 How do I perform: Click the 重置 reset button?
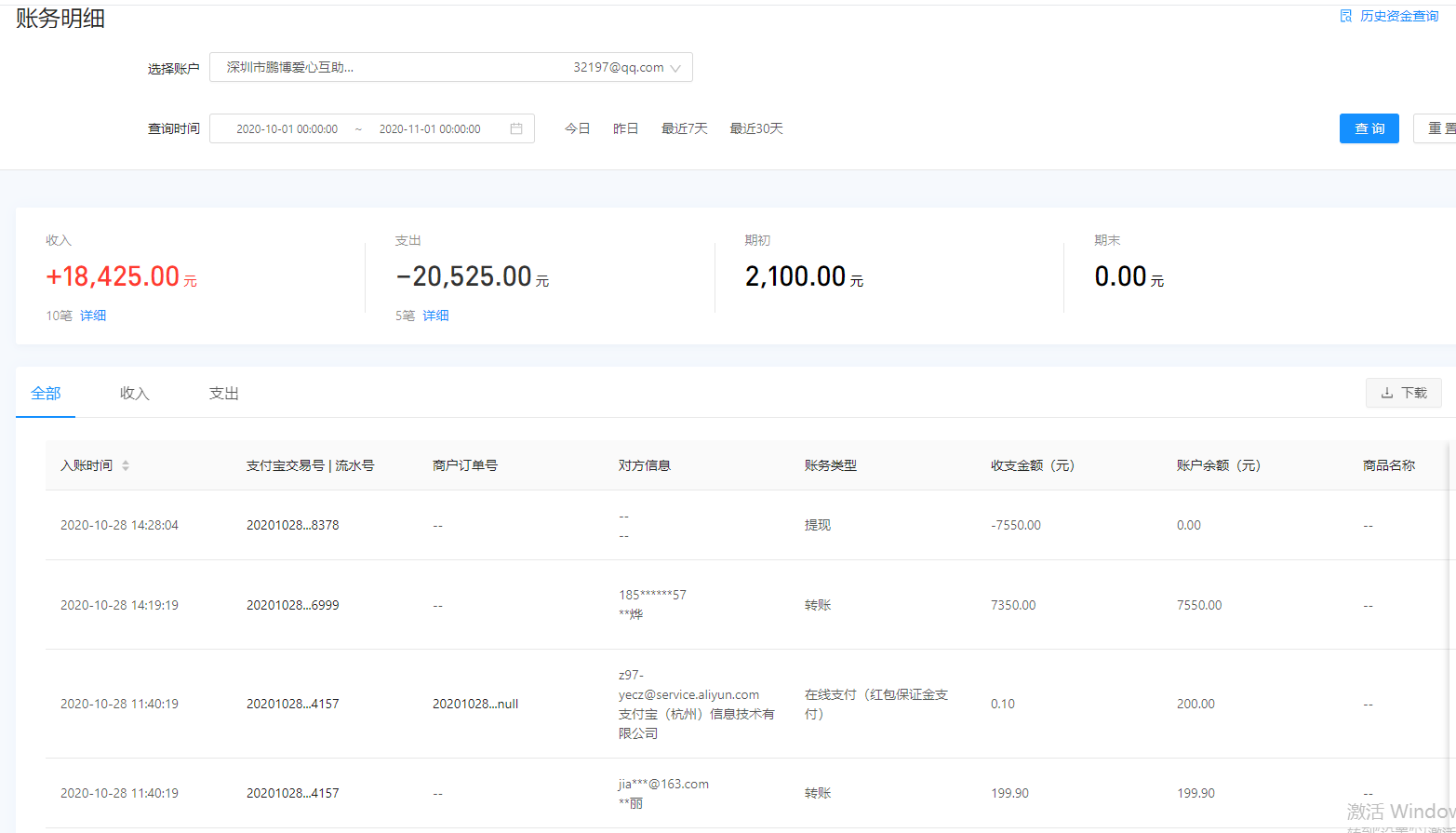[x=1439, y=128]
